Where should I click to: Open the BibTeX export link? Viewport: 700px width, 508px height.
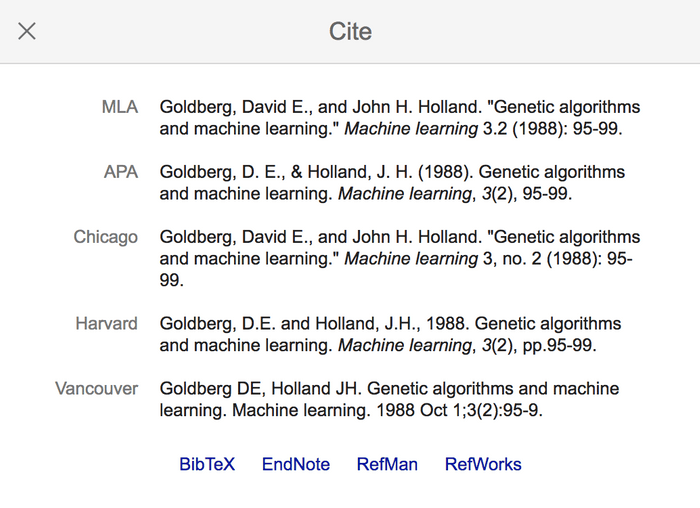(x=207, y=464)
